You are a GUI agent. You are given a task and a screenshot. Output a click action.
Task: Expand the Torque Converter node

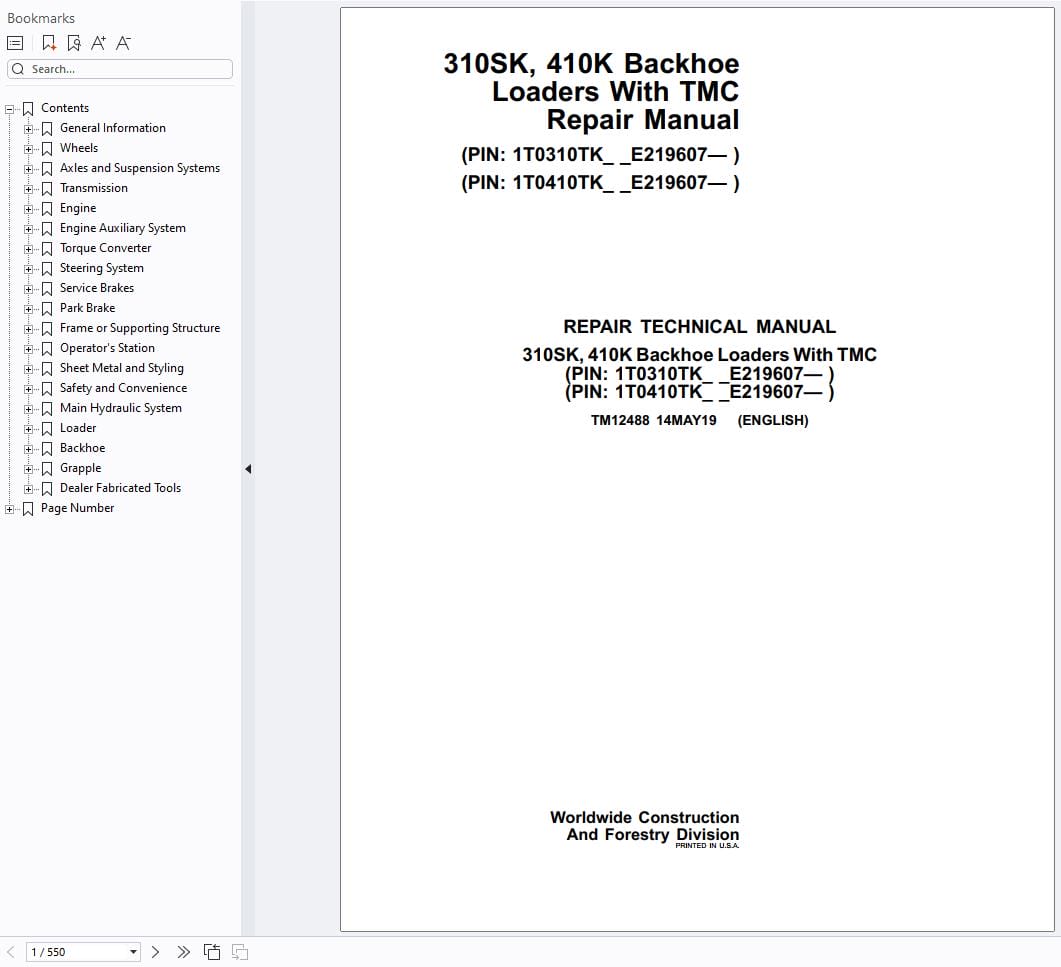(x=28, y=249)
